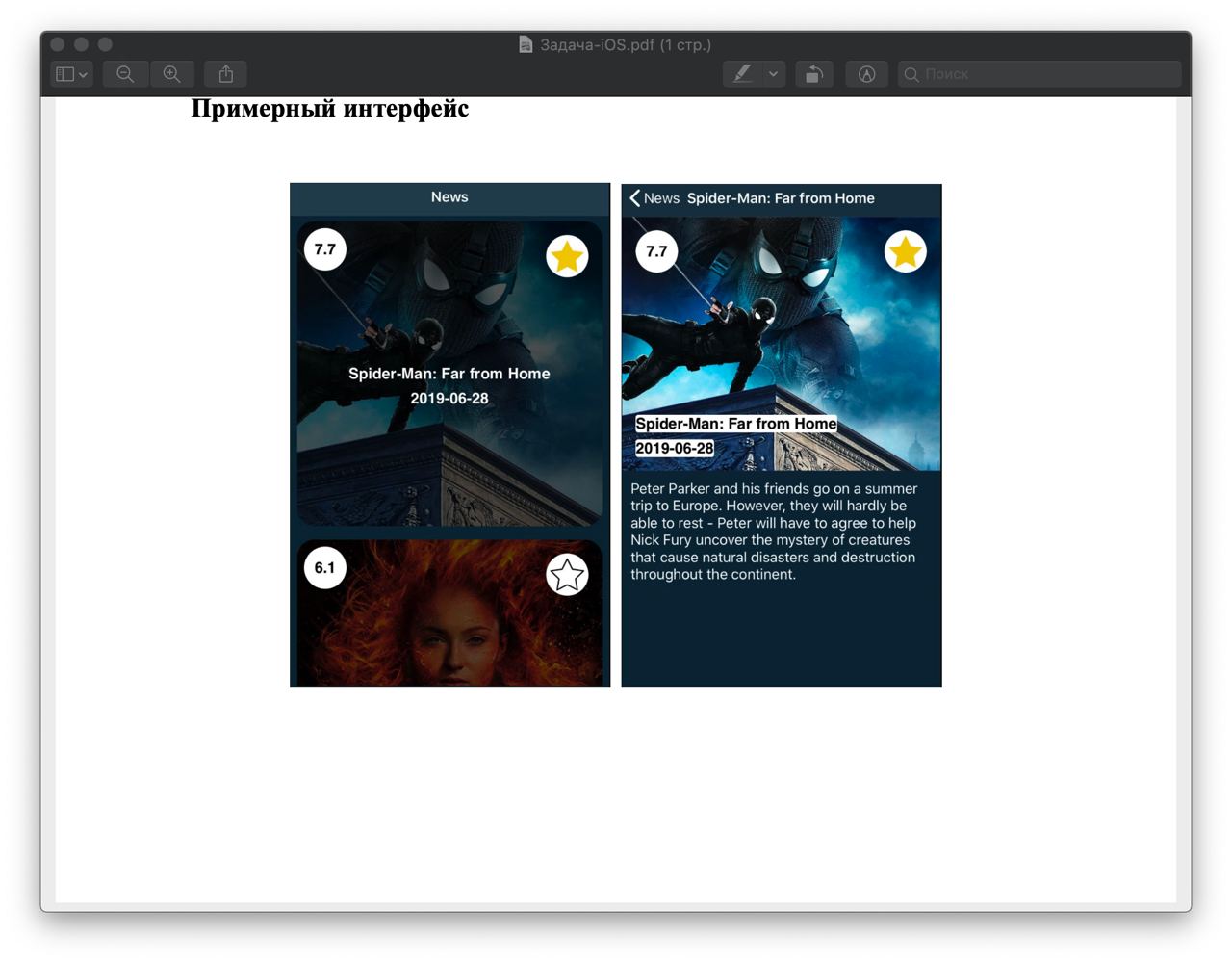Click the Задача-iOS.pdf document icon in title

[x=526, y=44]
